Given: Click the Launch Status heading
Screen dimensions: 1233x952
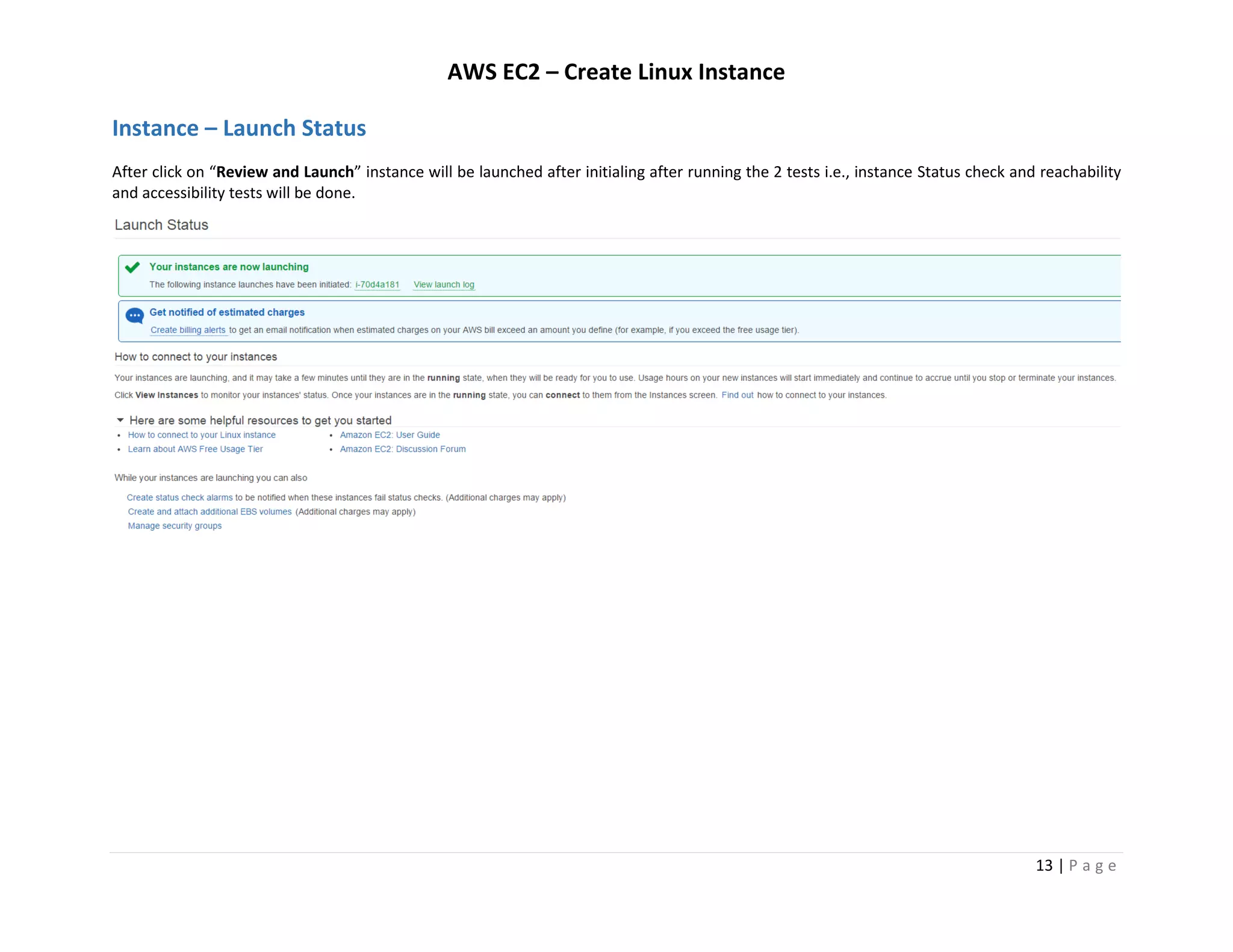Looking at the screenshot, I should click(161, 225).
